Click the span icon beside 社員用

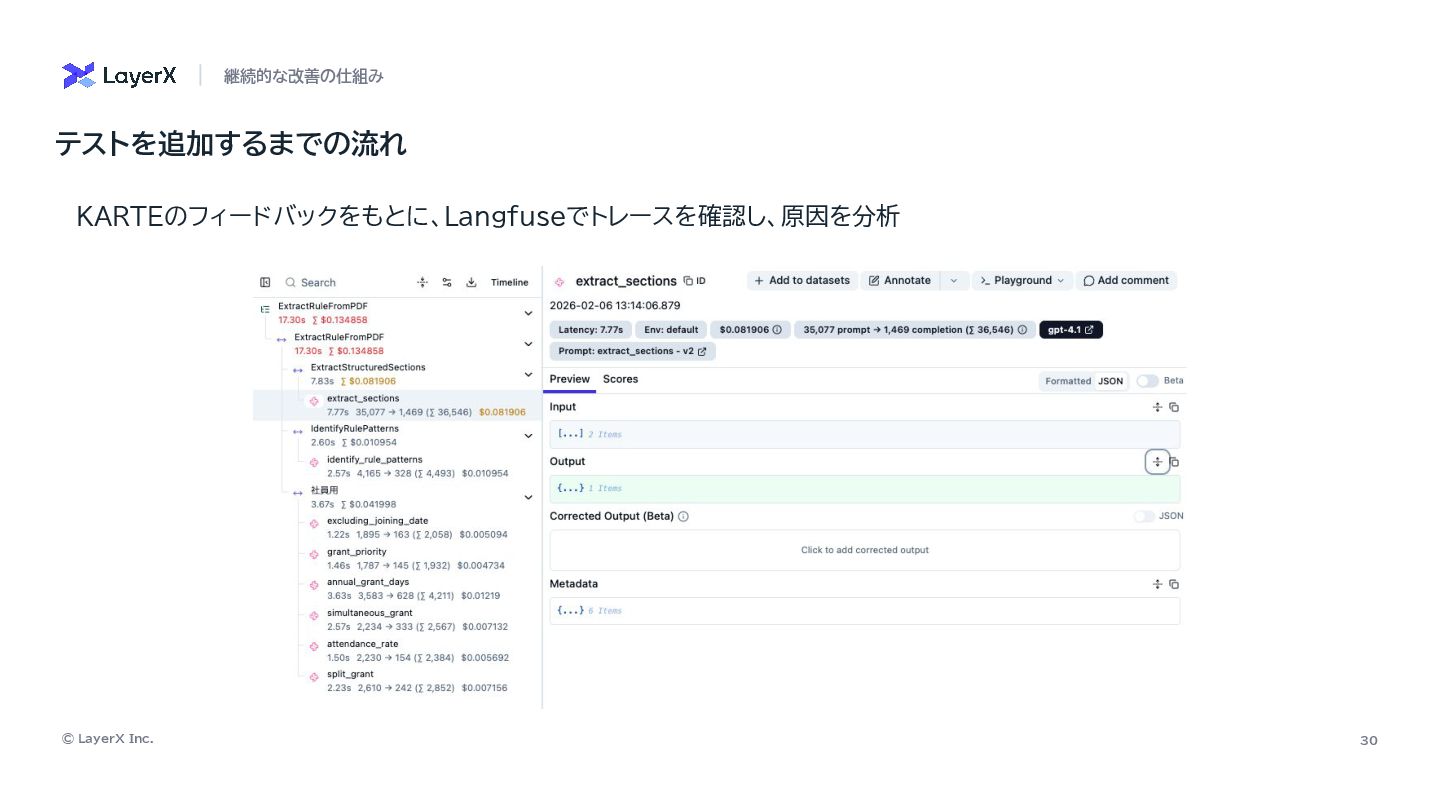[298, 493]
